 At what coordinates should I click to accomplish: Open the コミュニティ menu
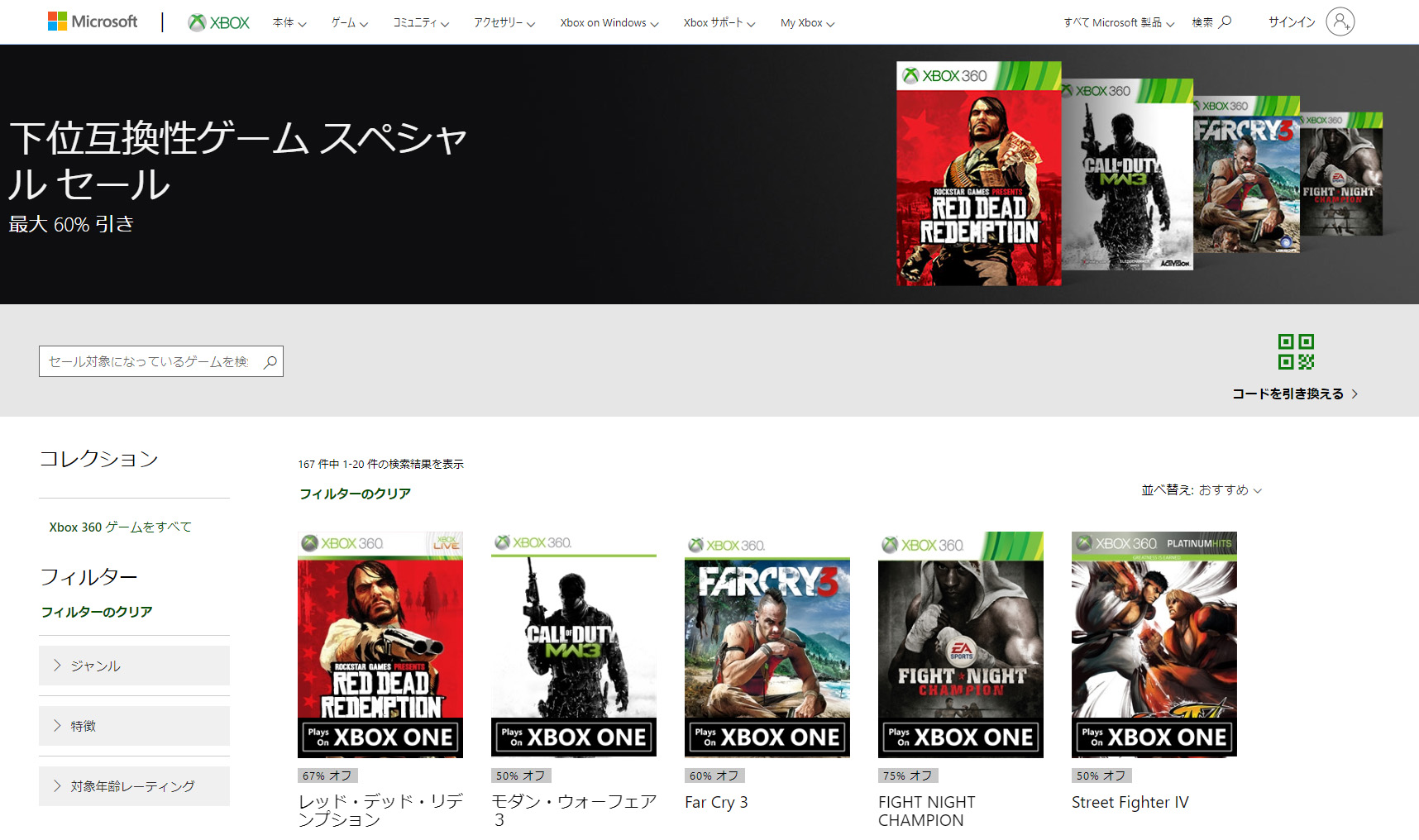pyautogui.click(x=421, y=23)
